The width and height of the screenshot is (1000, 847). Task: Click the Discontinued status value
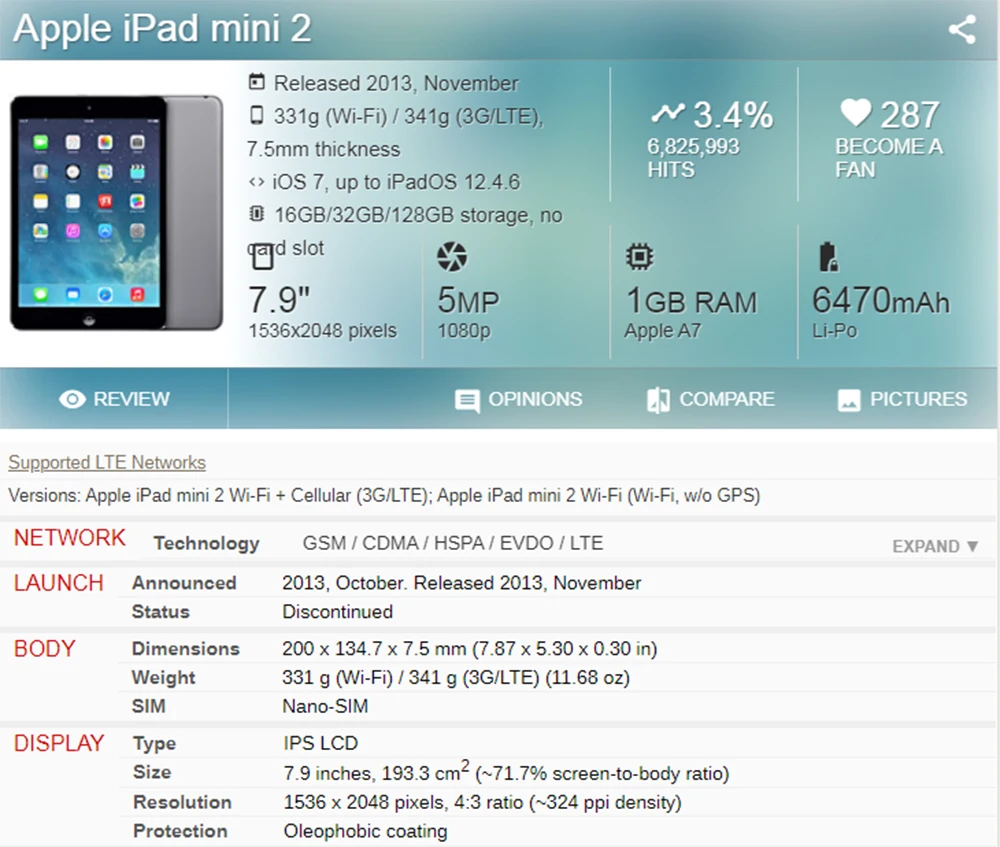[x=337, y=612]
